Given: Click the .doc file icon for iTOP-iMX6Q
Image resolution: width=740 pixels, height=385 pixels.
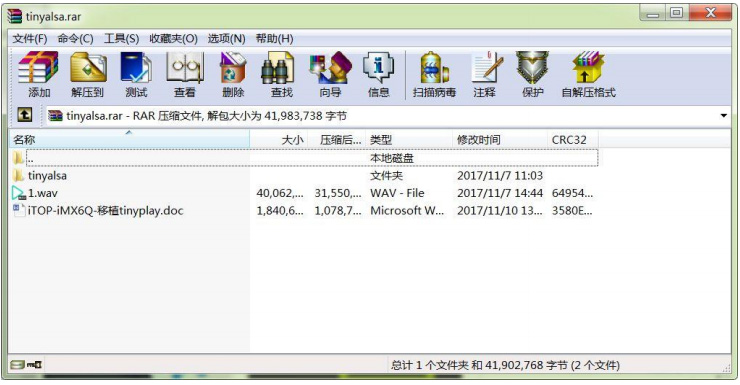Looking at the screenshot, I should click(19, 210).
